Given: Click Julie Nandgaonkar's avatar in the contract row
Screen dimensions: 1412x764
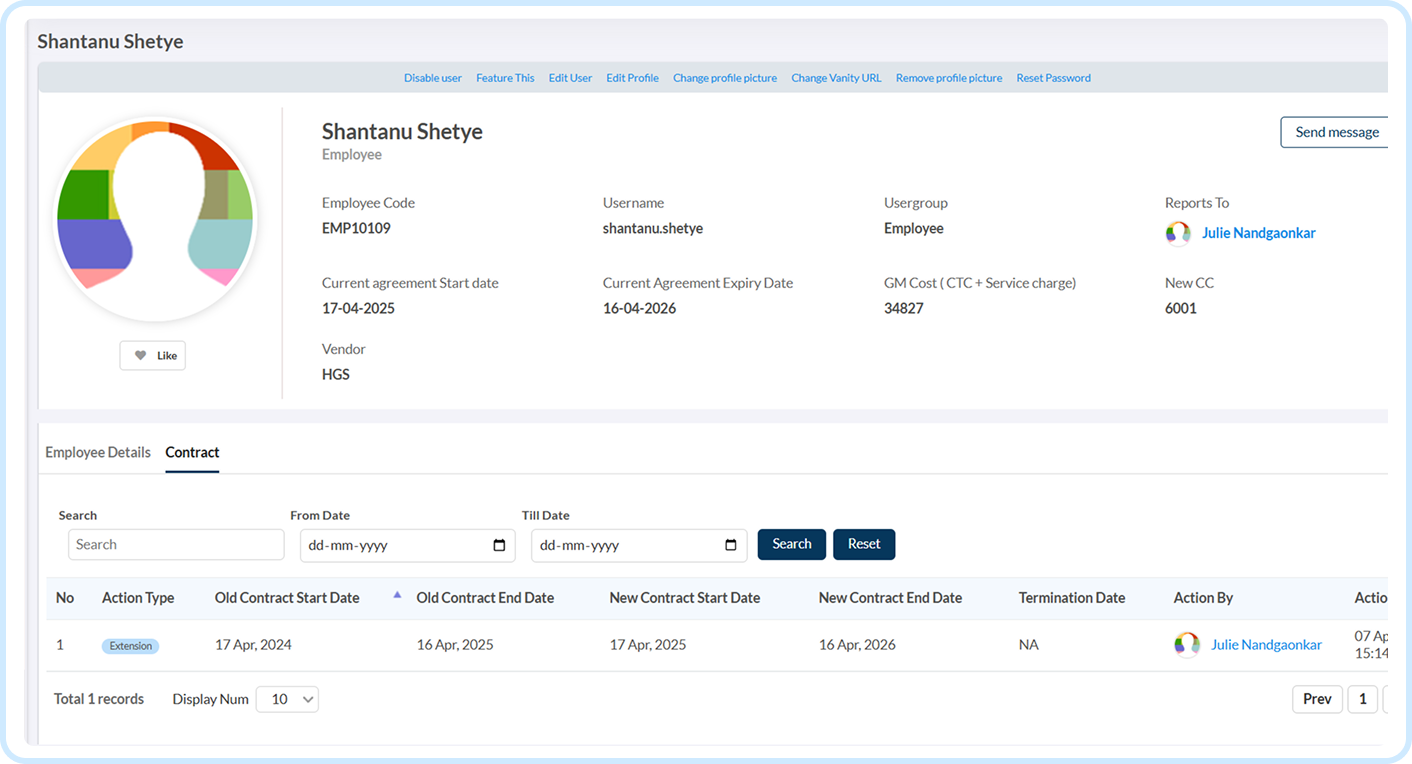Looking at the screenshot, I should [x=1187, y=645].
